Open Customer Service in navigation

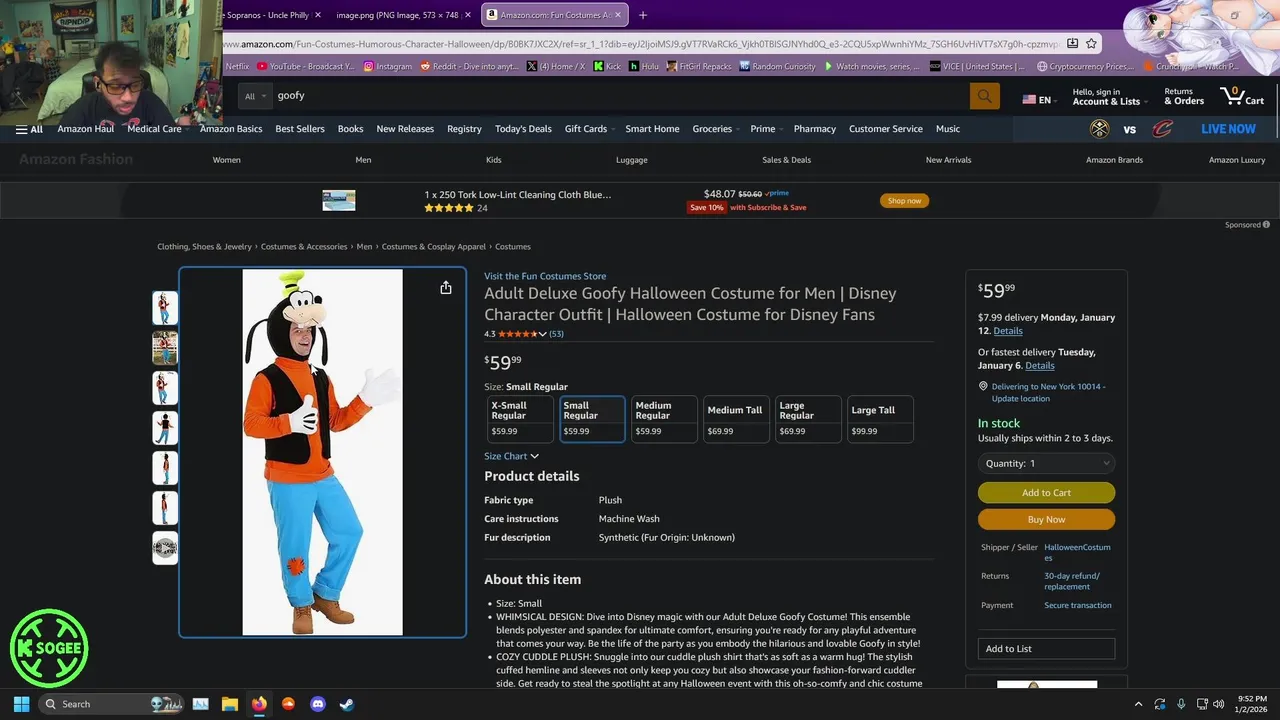[x=885, y=129]
